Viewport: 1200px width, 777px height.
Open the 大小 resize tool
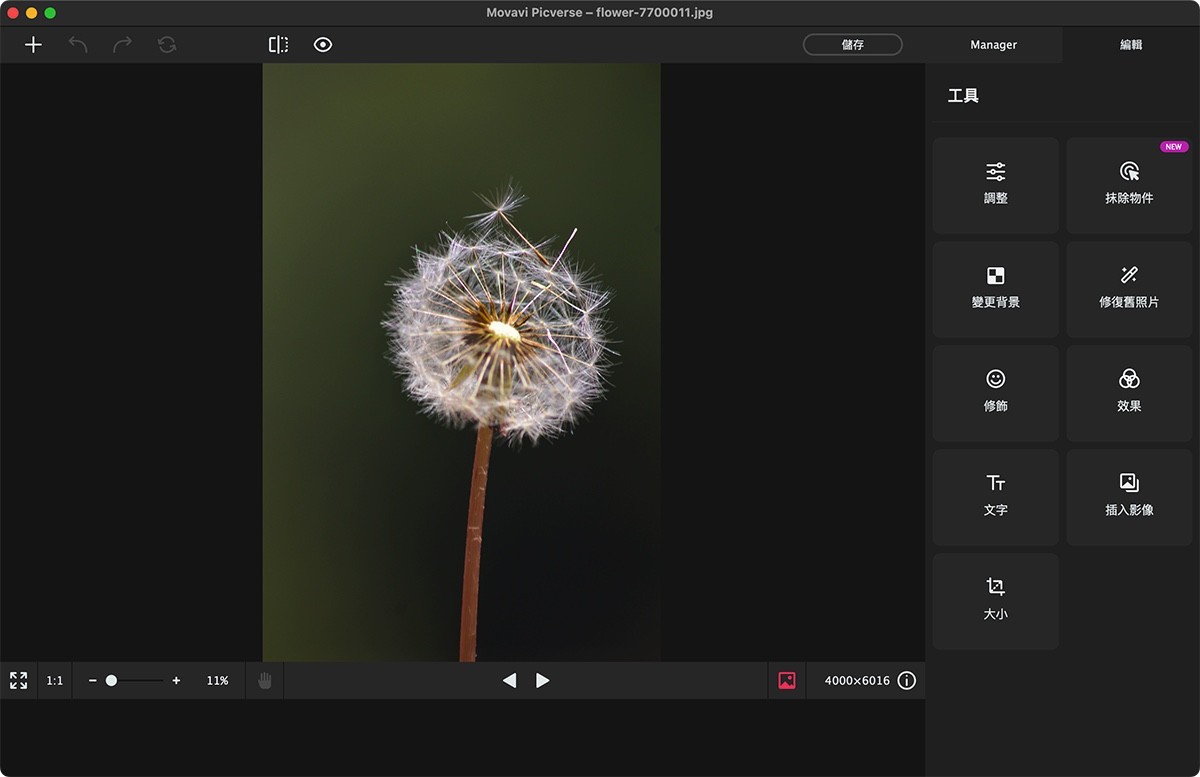(x=995, y=600)
